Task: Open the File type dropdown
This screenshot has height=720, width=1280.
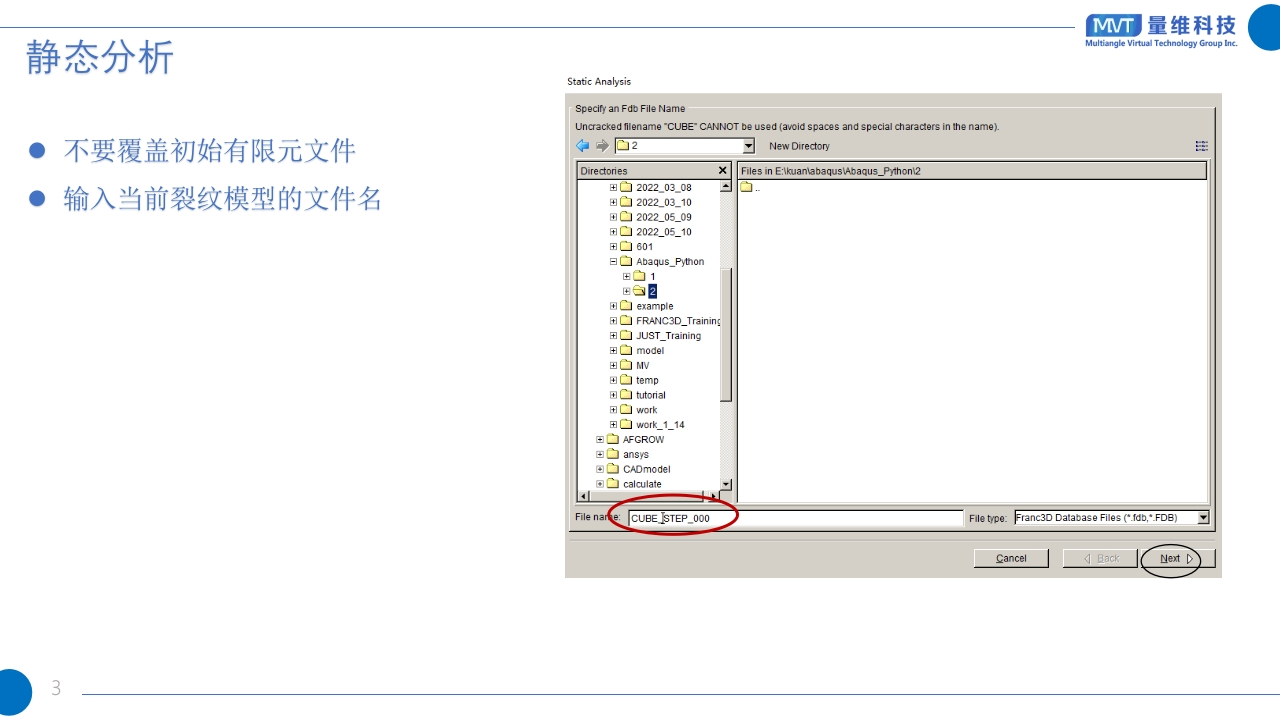Action: coord(1203,518)
